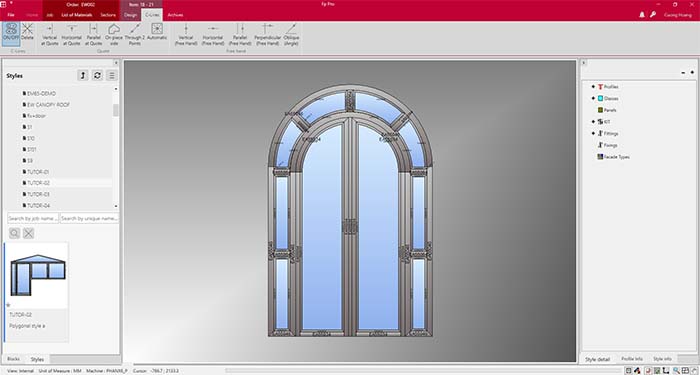700x375 pixels.
Task: Select TUTOR-03 in styles list
Action: (38, 194)
